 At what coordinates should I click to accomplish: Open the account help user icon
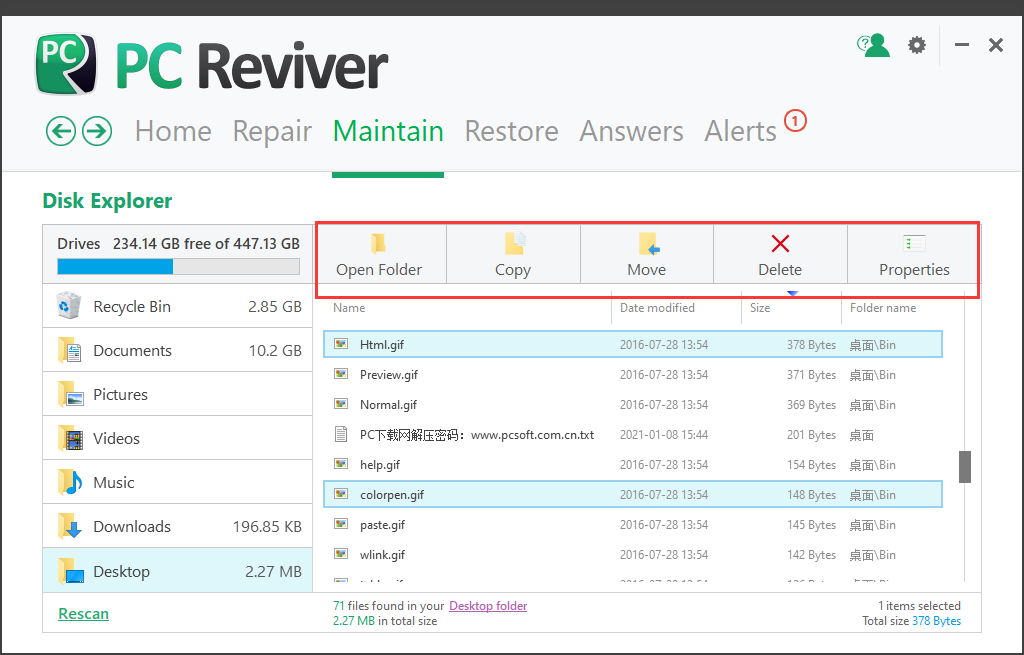[x=873, y=45]
